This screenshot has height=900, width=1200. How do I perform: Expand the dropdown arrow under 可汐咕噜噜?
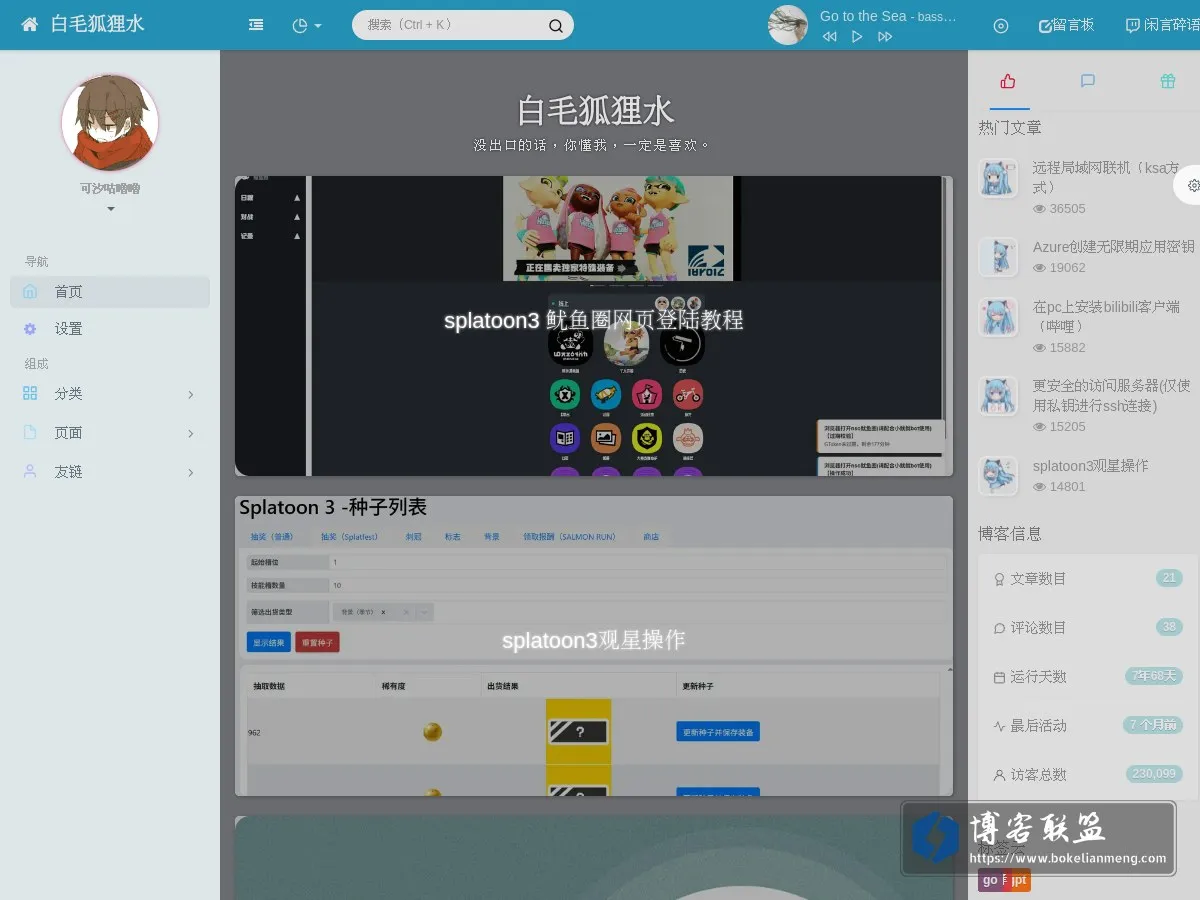point(110,209)
